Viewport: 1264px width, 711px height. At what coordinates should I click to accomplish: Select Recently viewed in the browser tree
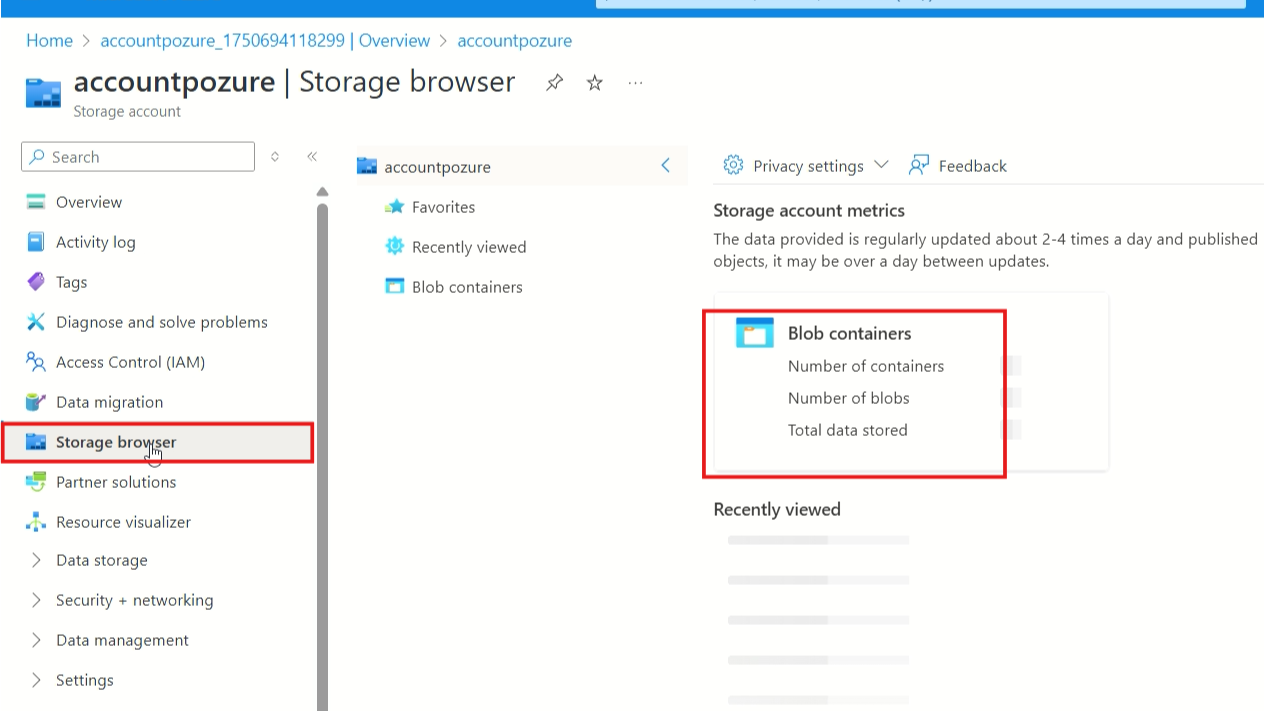click(469, 247)
